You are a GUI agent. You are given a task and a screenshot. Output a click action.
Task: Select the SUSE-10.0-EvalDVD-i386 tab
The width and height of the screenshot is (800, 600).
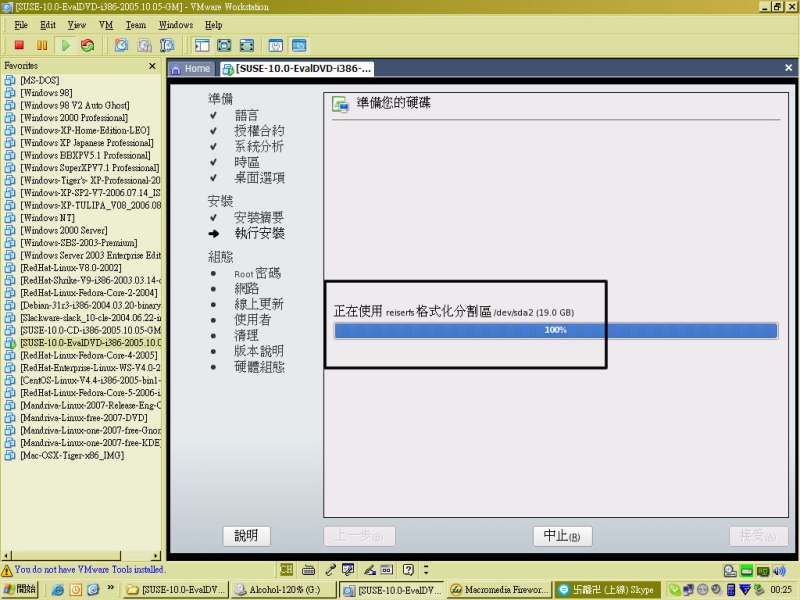pos(297,68)
